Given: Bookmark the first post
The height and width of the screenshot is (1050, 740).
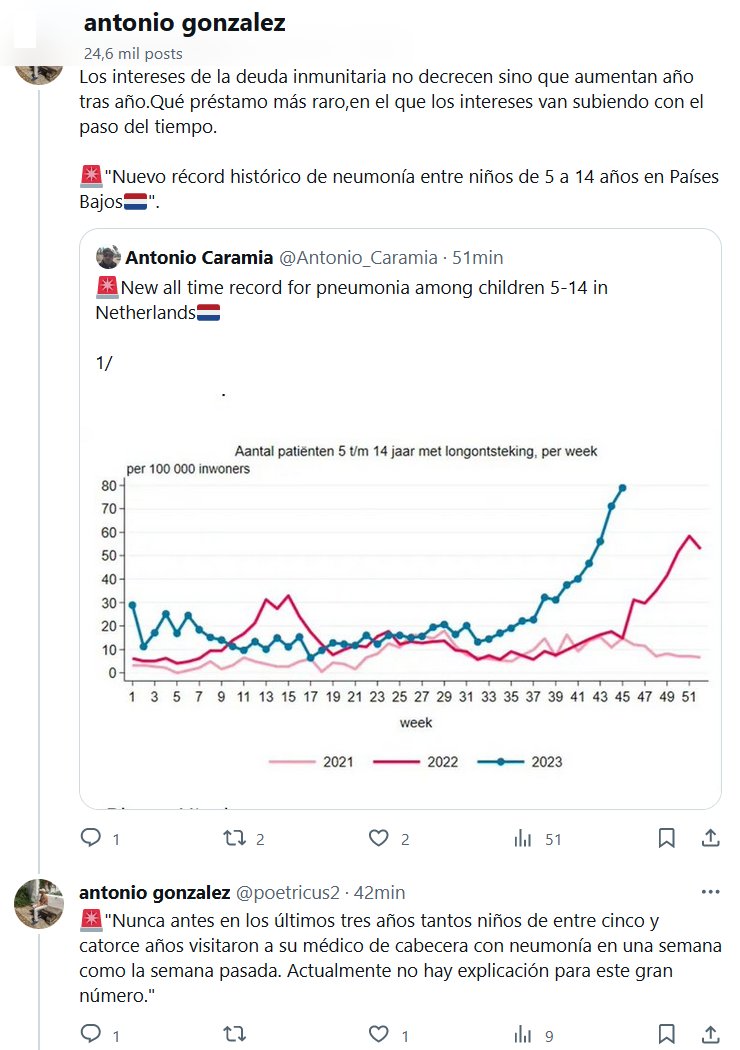Looking at the screenshot, I should coord(666,838).
